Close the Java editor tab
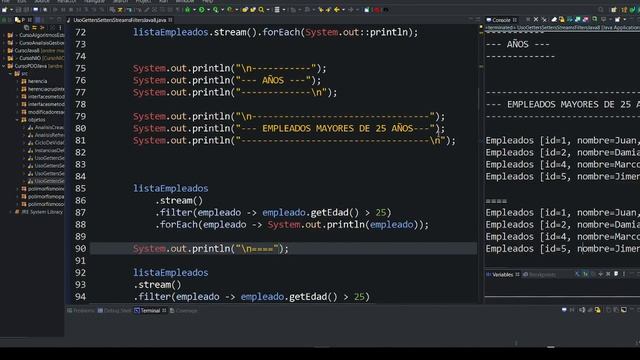Screen dimensions: 640x360 tap(170, 20)
